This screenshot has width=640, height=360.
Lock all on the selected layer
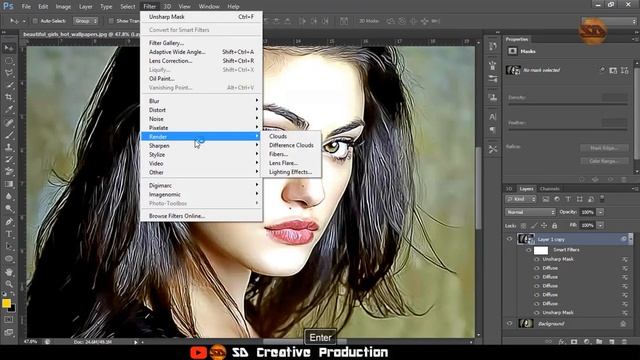tap(554, 225)
